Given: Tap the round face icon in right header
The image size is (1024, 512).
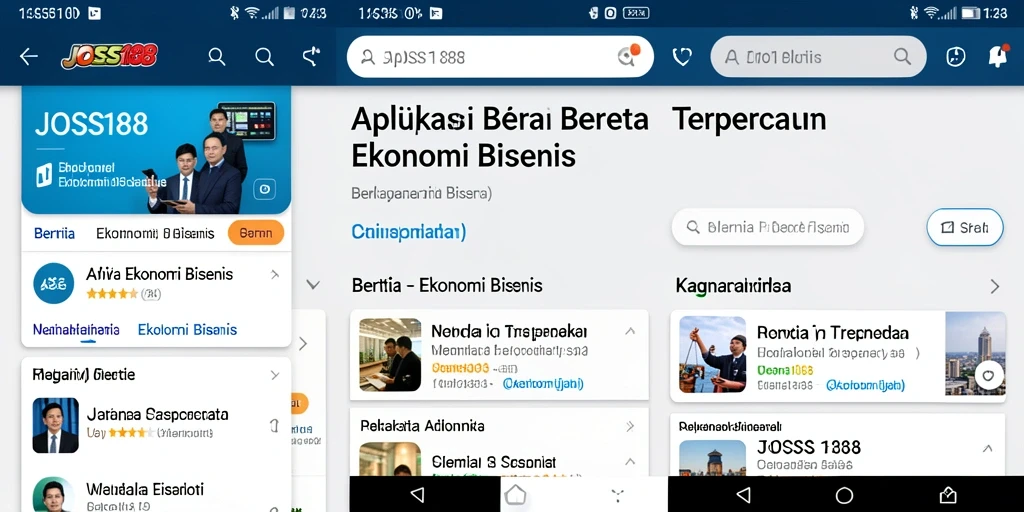Looking at the screenshot, I should pyautogui.click(x=955, y=57).
